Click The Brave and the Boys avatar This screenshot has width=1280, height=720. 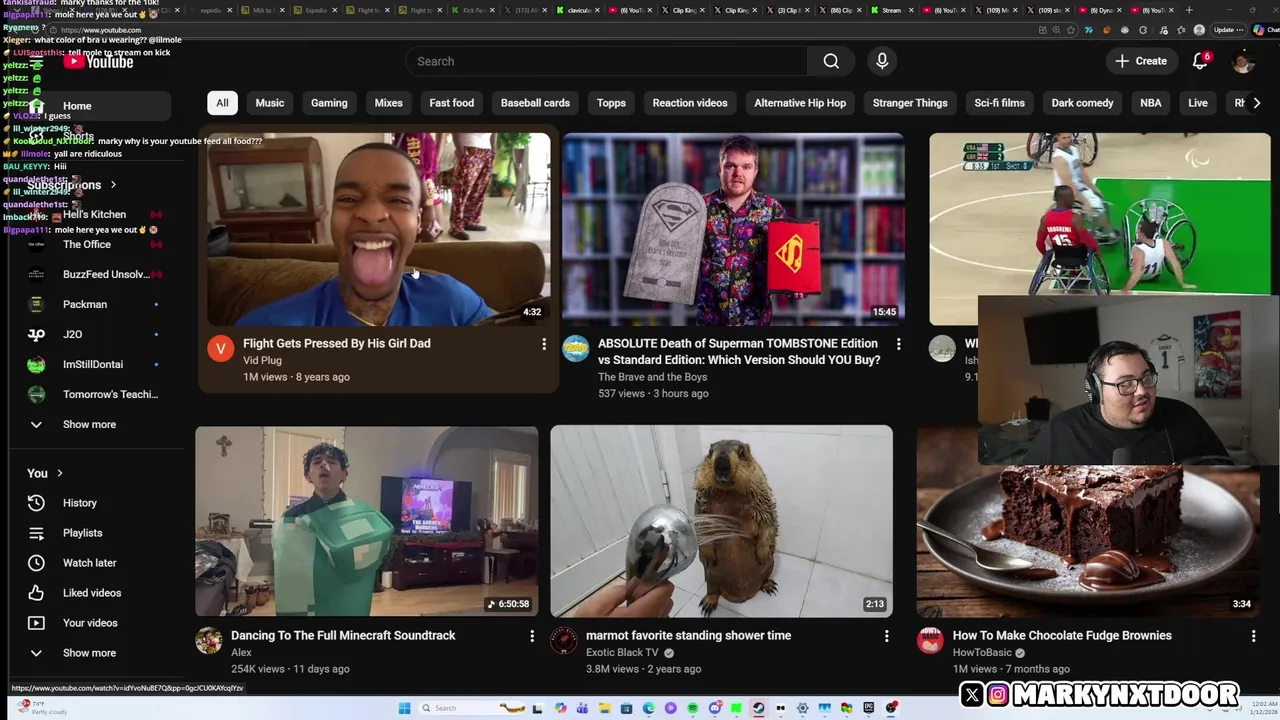click(x=575, y=348)
